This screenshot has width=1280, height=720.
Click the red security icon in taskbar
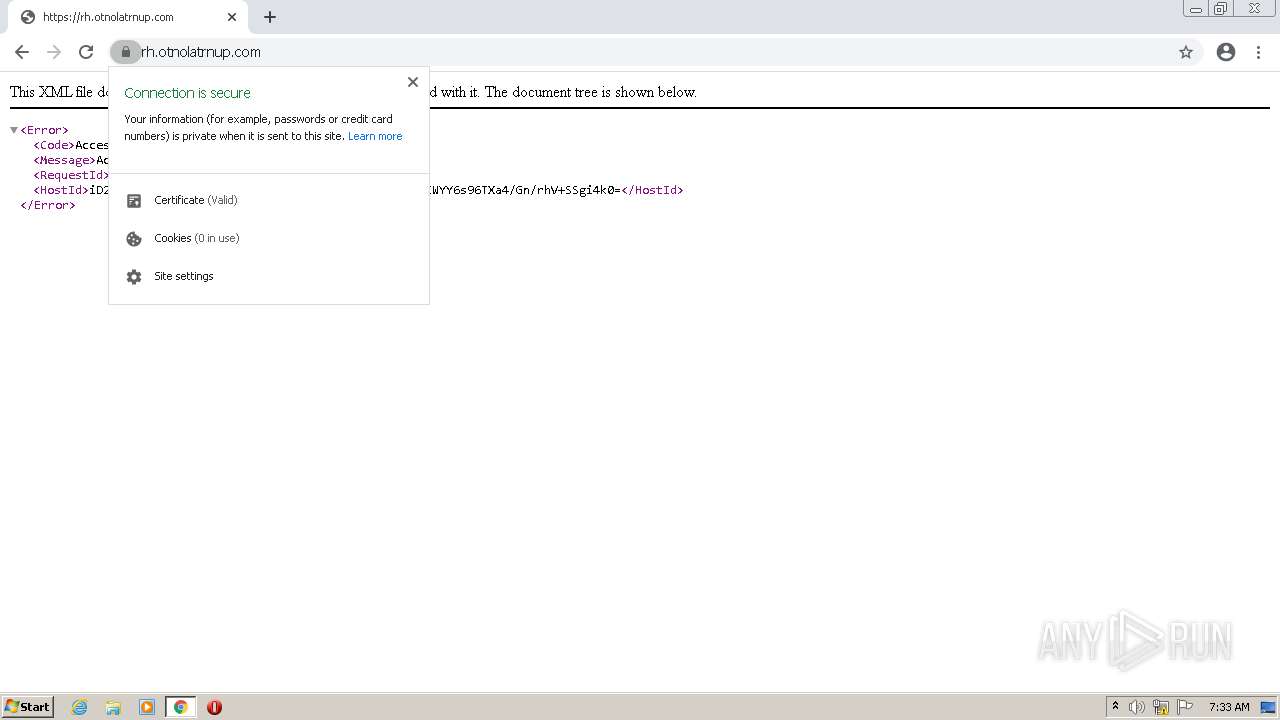[214, 707]
